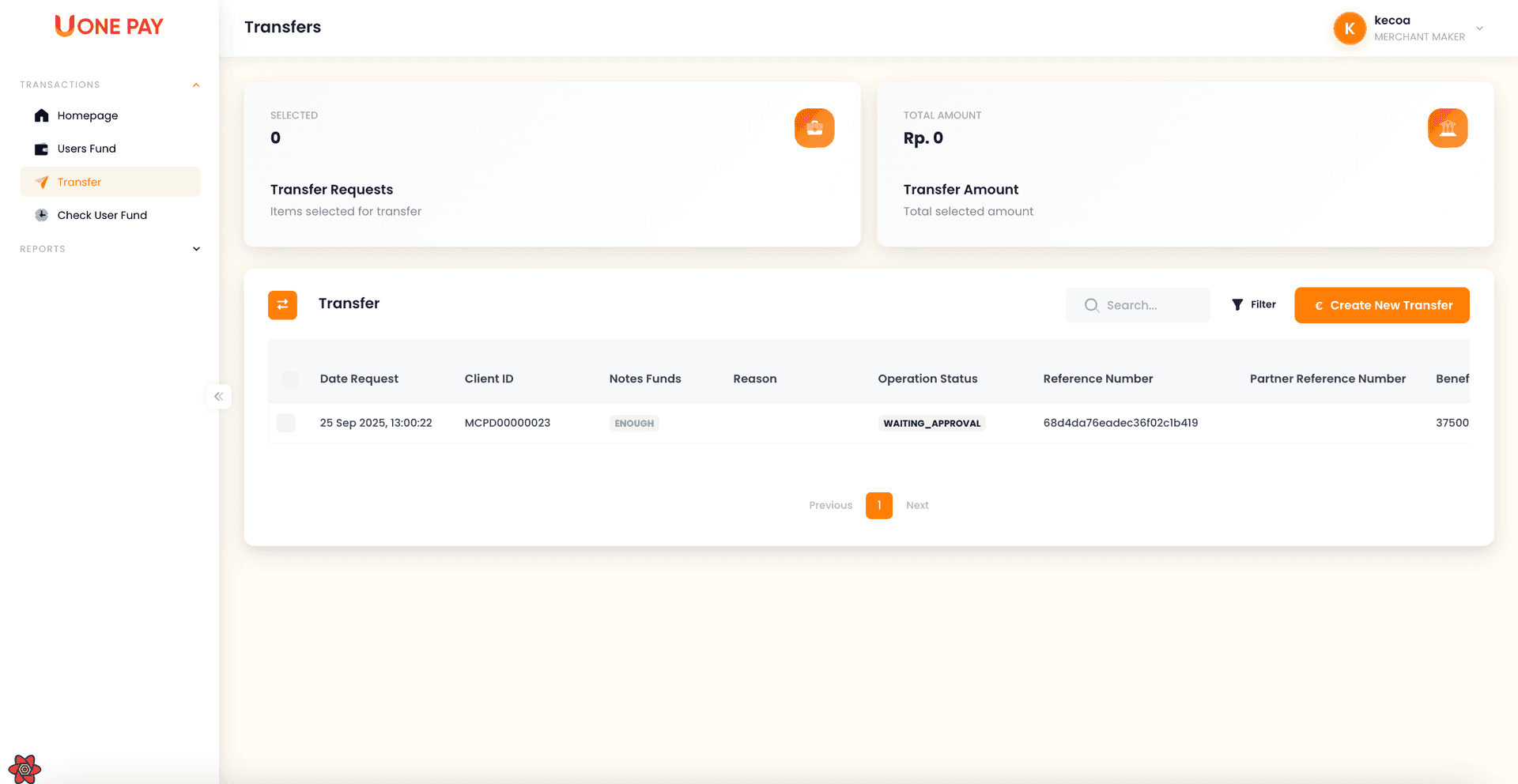The image size is (1518, 784).
Task: Click the orange transfer arrows icon
Action: click(x=282, y=305)
